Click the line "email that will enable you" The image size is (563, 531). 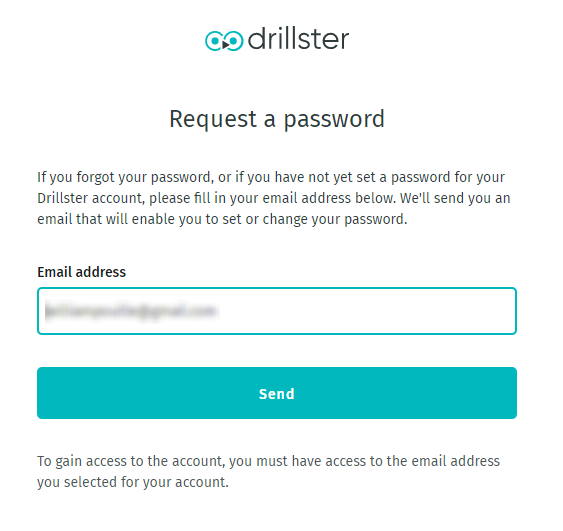point(222,219)
